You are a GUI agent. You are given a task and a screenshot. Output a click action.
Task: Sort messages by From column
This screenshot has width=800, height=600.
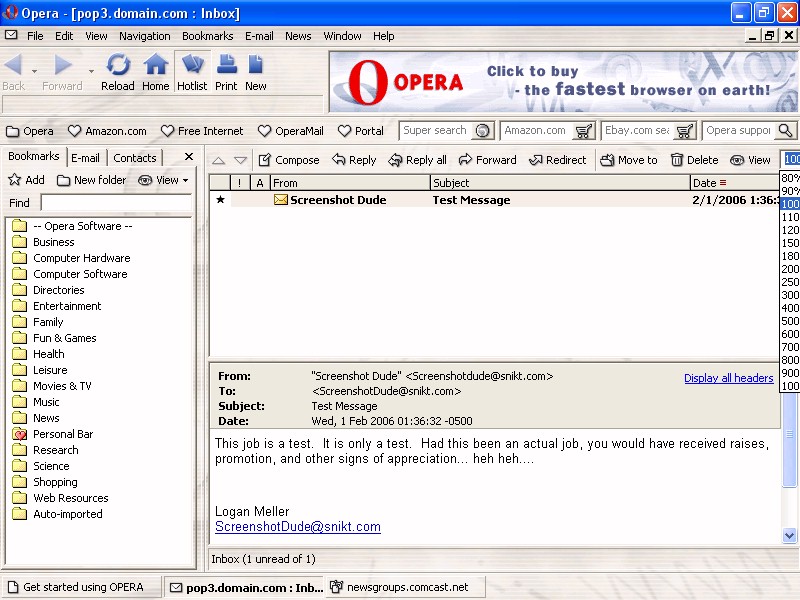351,183
